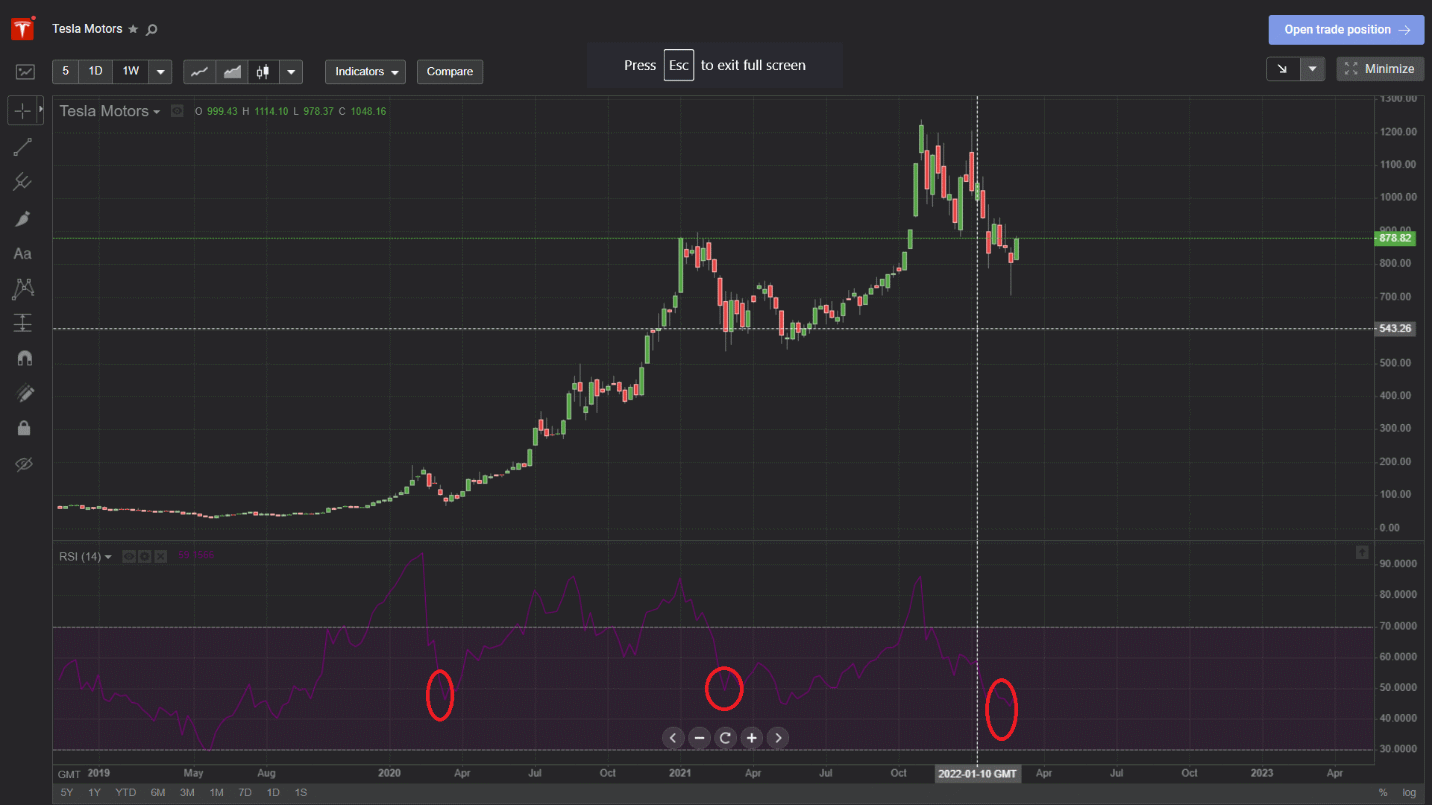
Task: Open the interval dropdown arrow
Action: (160, 71)
